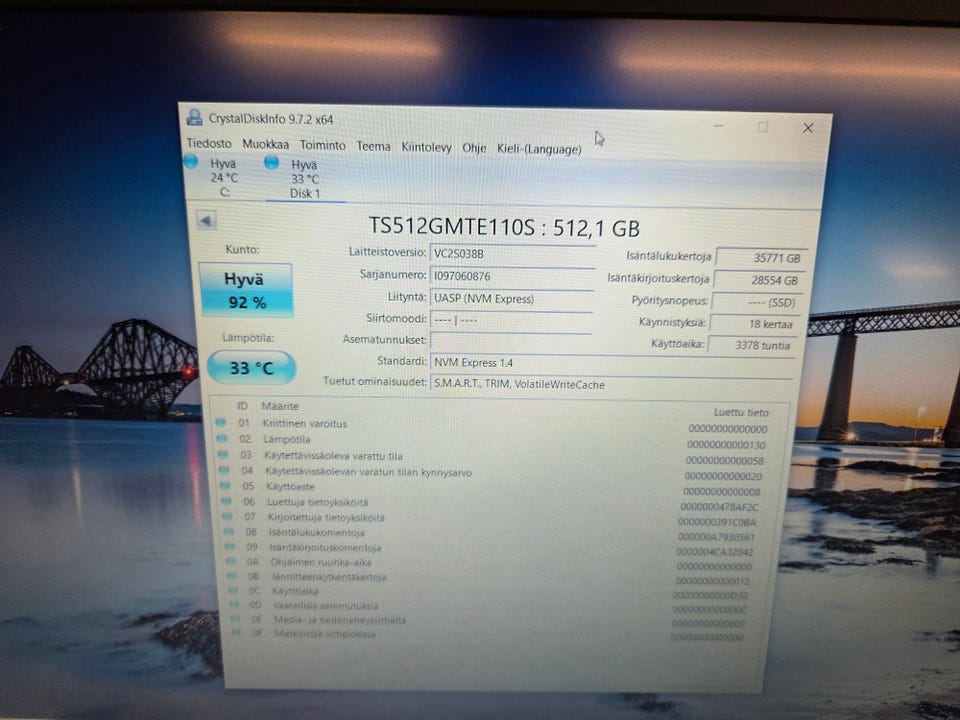Open the Ohje menu
Viewport: 960px width, 720px height.
point(474,148)
